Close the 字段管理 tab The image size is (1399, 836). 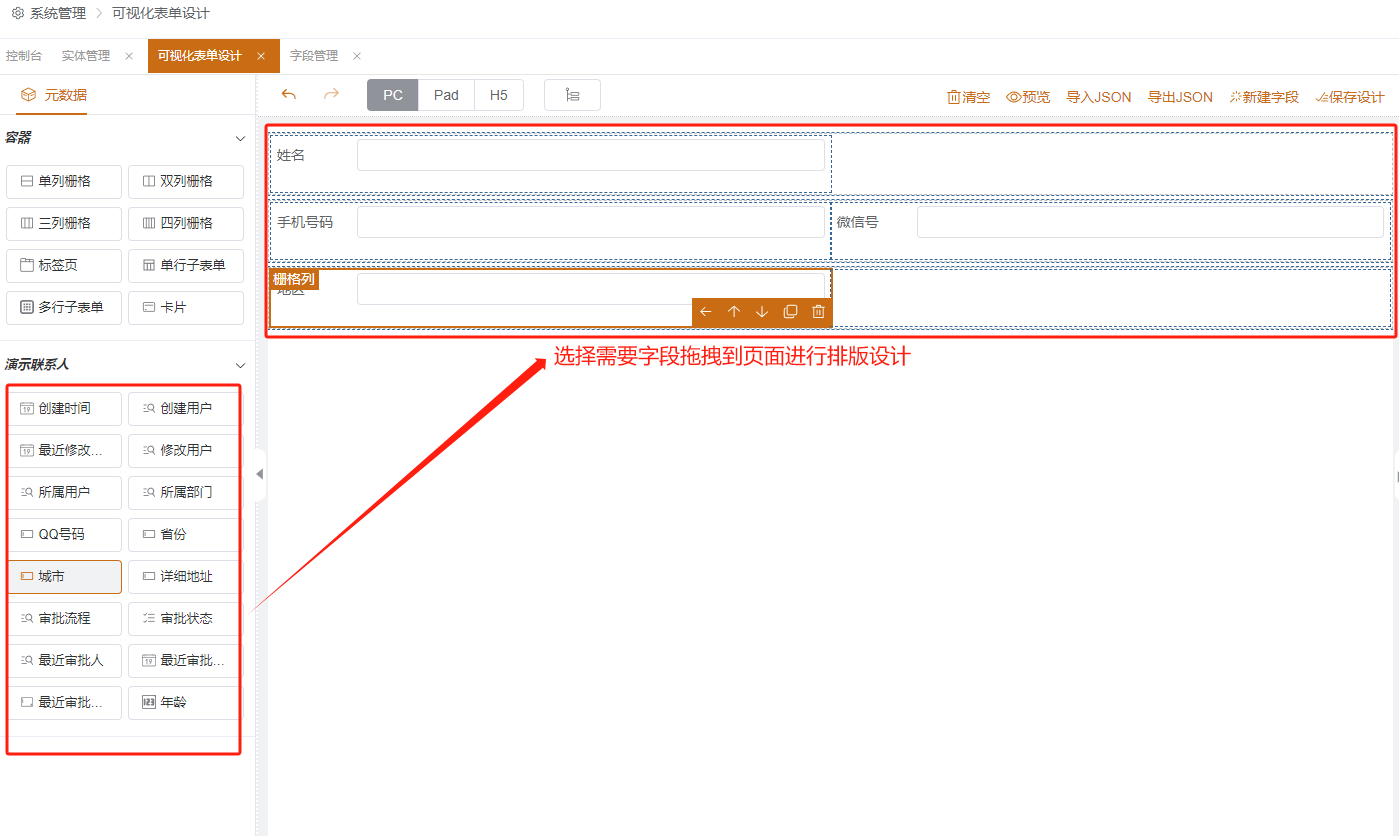pyautogui.click(x=357, y=56)
